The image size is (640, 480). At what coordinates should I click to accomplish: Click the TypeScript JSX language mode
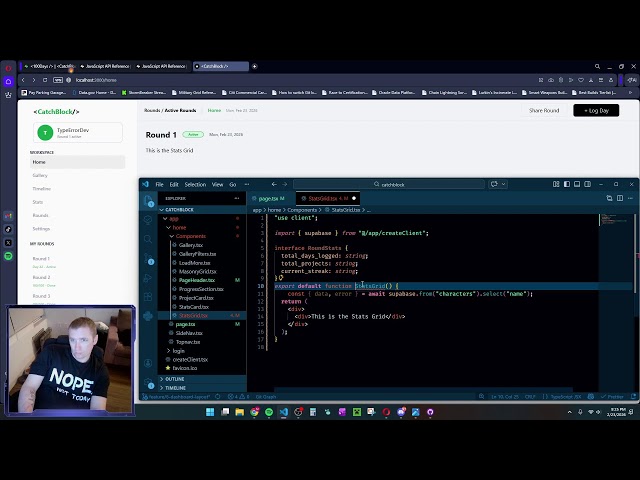pyautogui.click(x=566, y=396)
